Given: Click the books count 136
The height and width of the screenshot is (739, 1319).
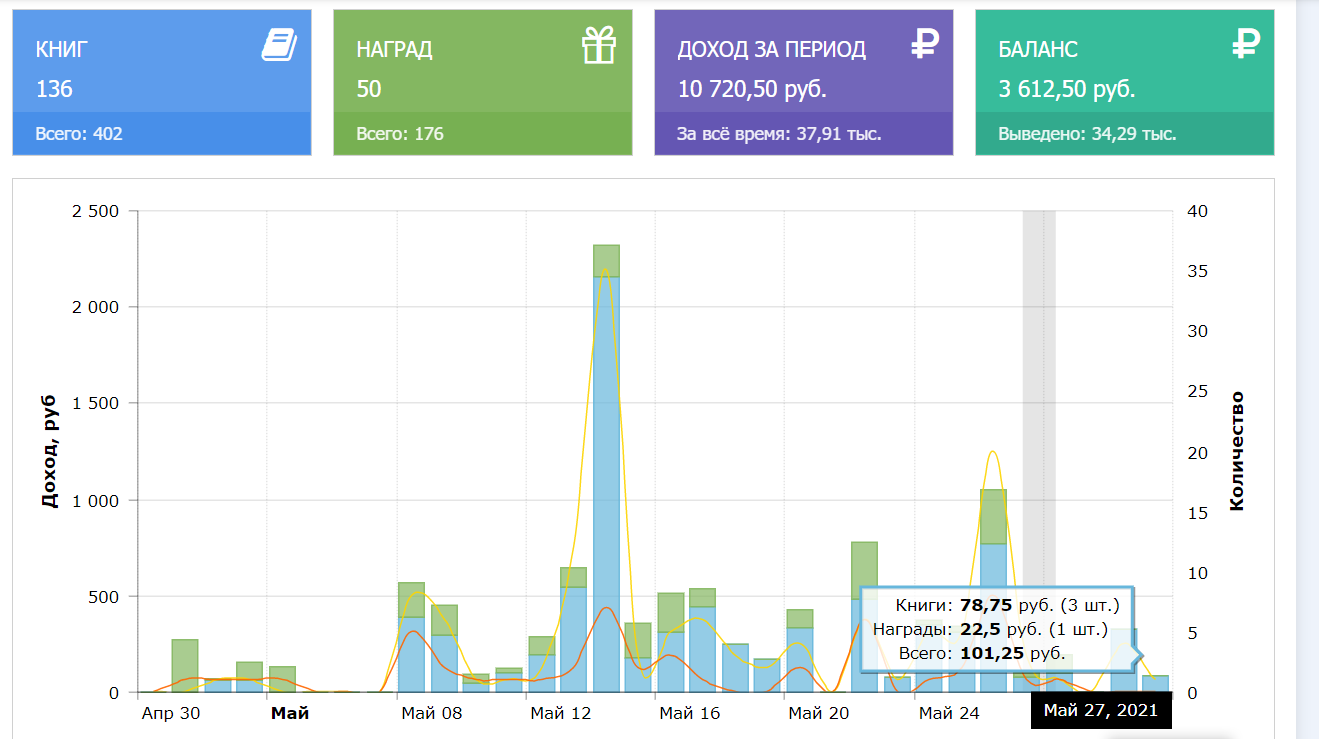Looking at the screenshot, I should (54, 89).
